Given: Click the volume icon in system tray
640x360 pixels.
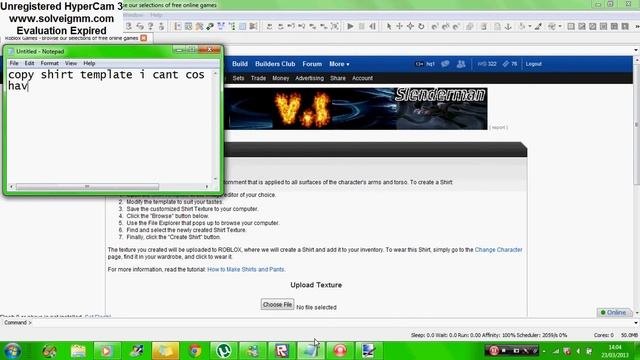Looking at the screenshot, I should [x=578, y=351].
